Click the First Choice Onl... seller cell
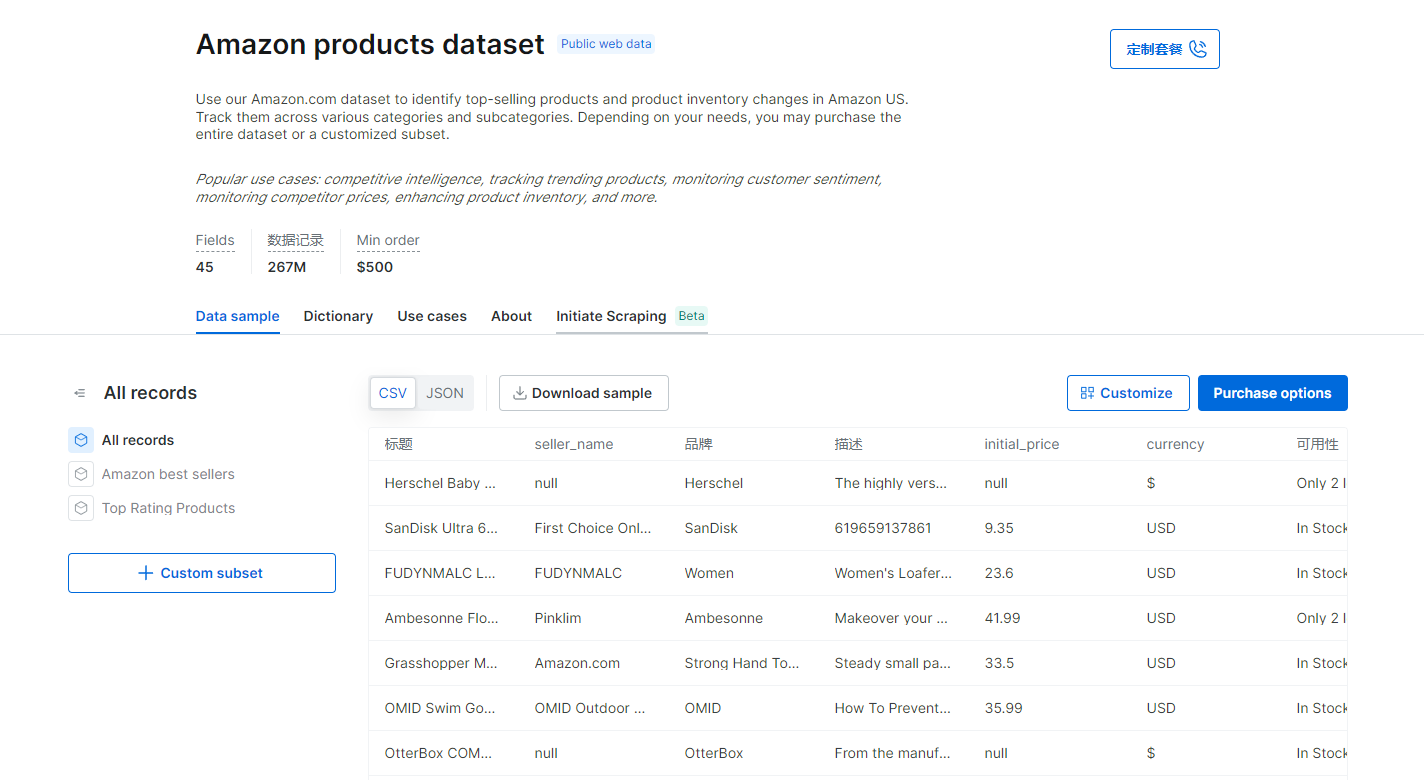 [x=593, y=528]
